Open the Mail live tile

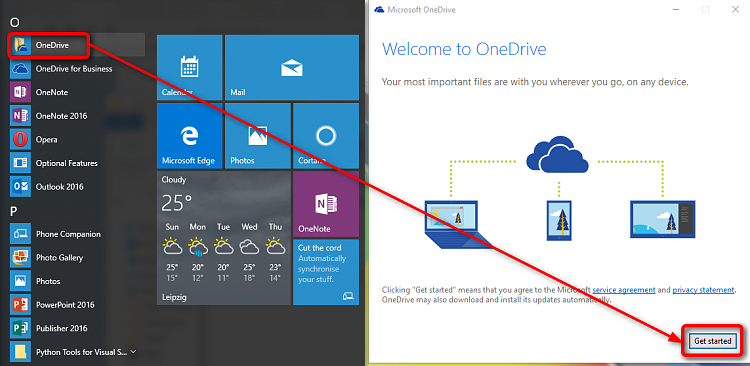(x=292, y=67)
